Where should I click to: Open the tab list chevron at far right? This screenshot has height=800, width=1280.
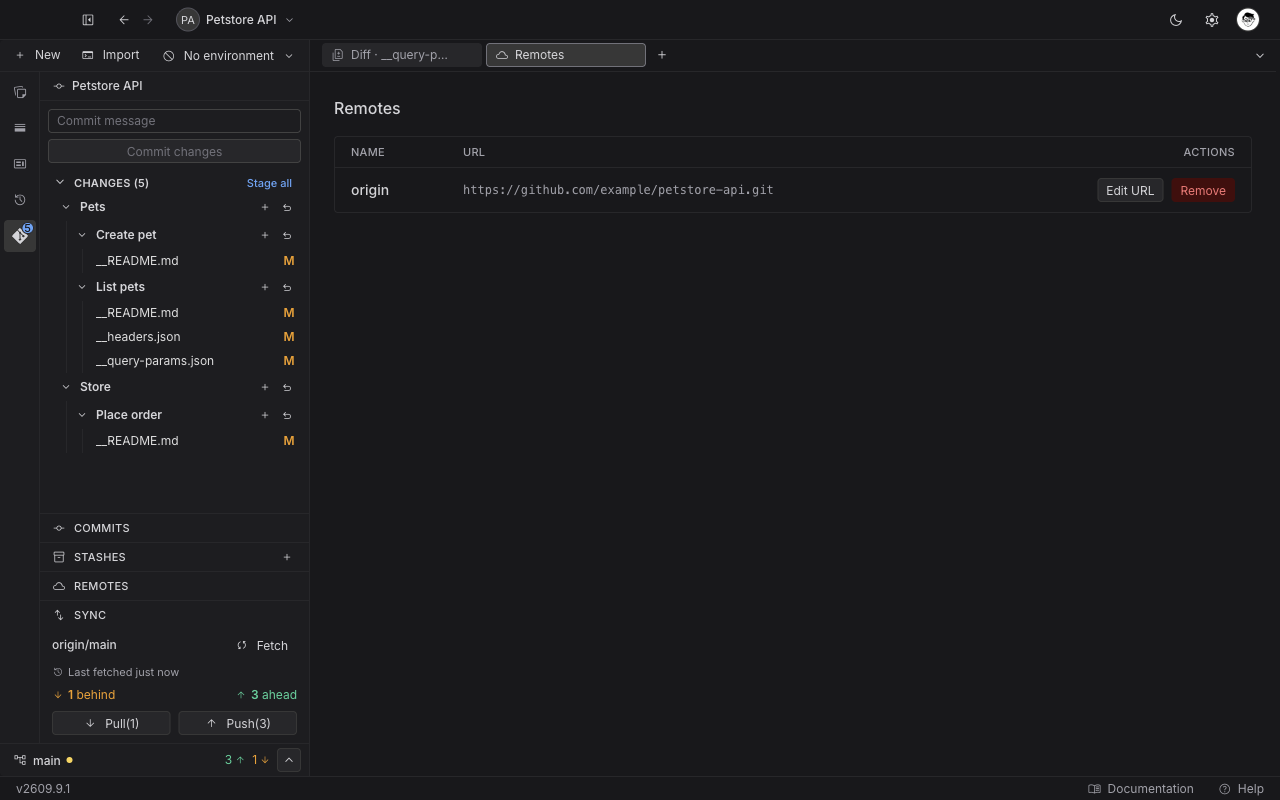coord(1260,56)
